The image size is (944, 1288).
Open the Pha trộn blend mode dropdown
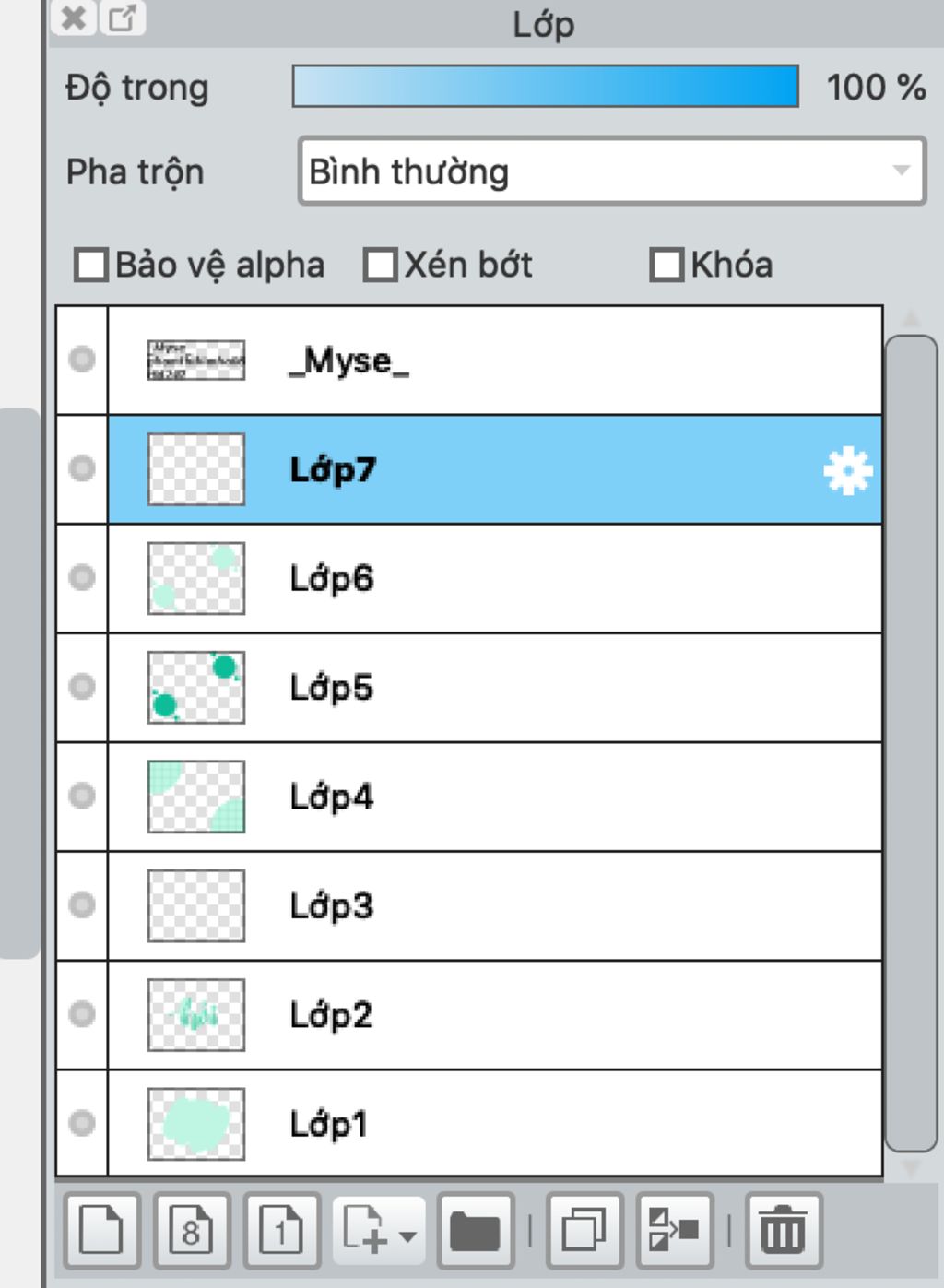[612, 171]
